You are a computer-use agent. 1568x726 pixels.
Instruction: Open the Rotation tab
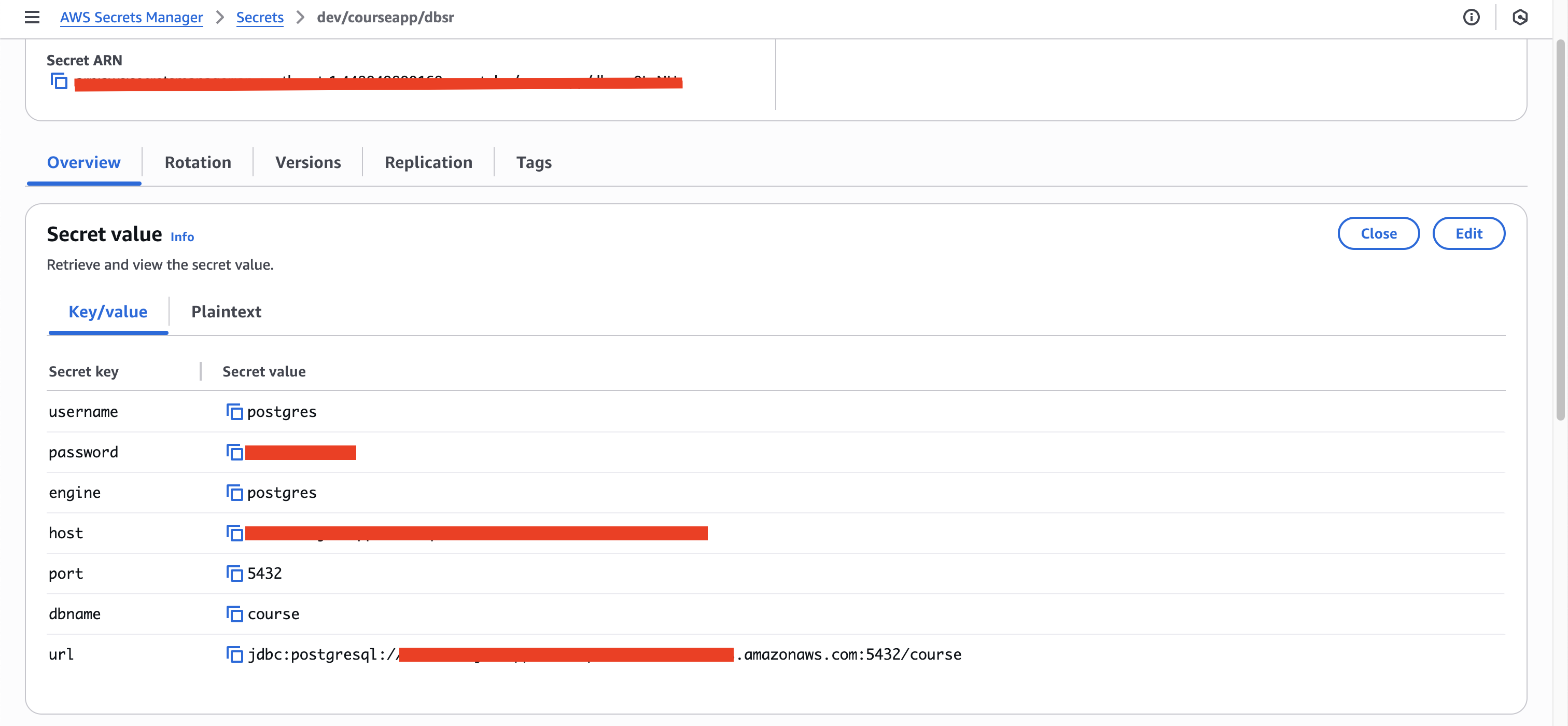point(198,162)
